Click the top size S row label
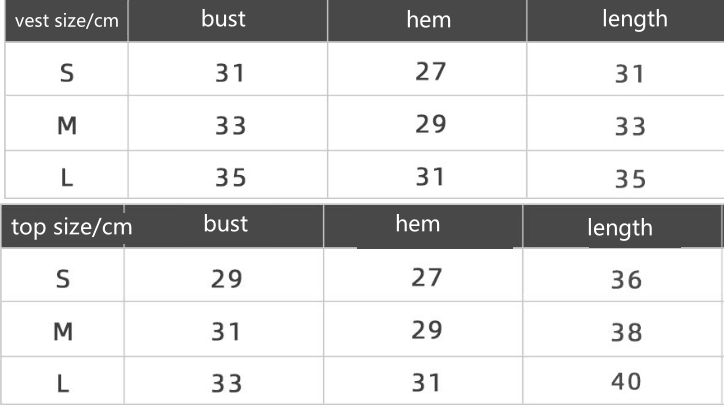Image resolution: width=724 pixels, height=412 pixels. pyautogui.click(x=63, y=279)
